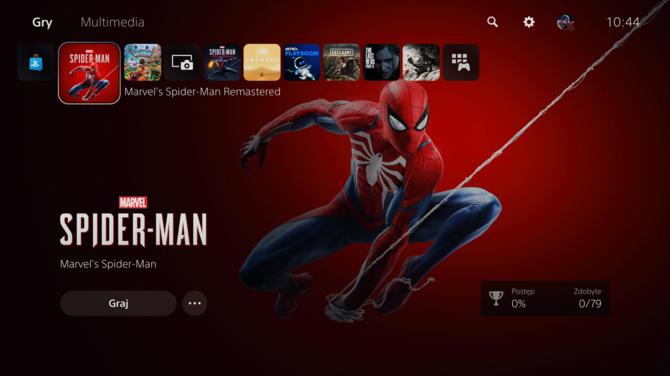670x376 pixels.
Task: Open the Sackboy game tile
Action: pos(143,62)
